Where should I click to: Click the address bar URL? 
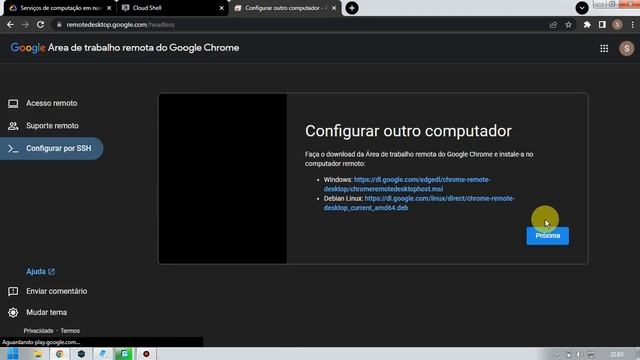tap(120, 24)
